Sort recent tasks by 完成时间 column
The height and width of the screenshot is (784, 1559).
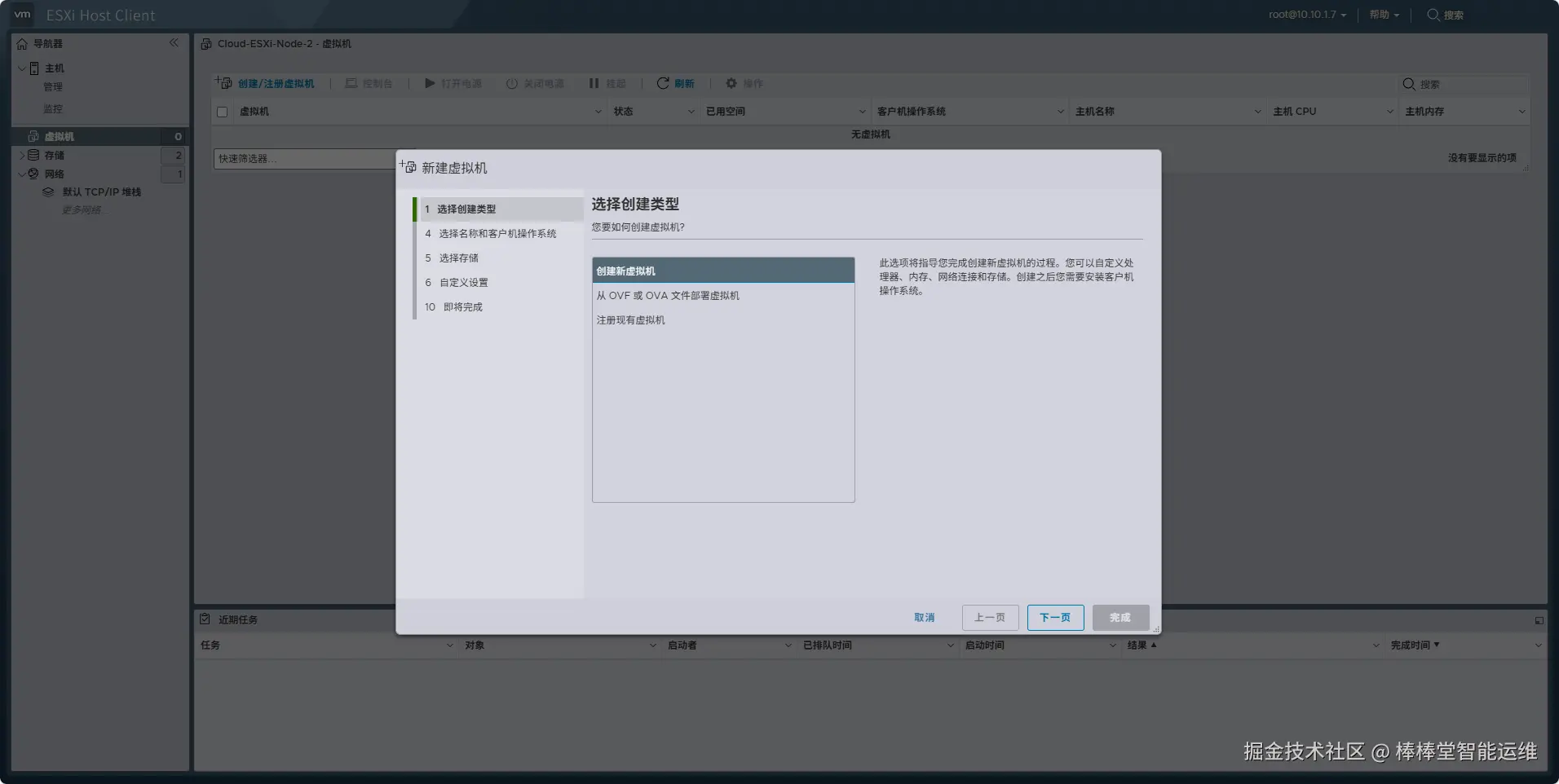pos(1415,645)
